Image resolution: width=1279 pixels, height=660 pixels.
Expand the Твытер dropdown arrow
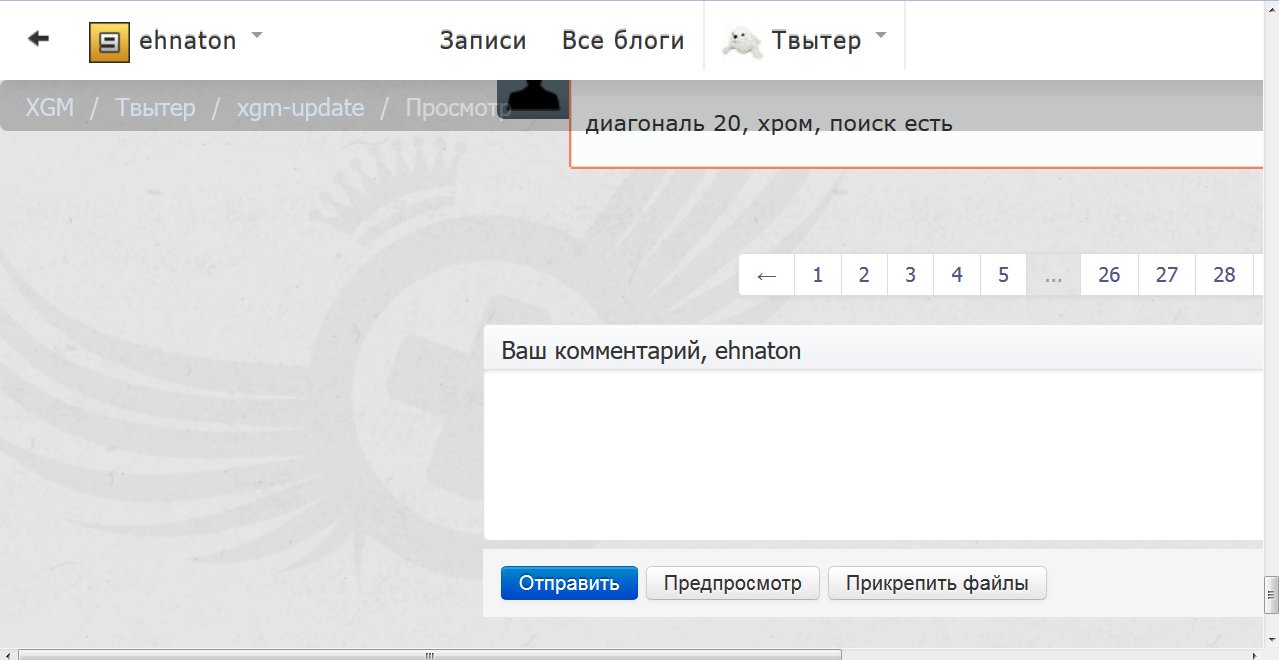pyautogui.click(x=880, y=36)
